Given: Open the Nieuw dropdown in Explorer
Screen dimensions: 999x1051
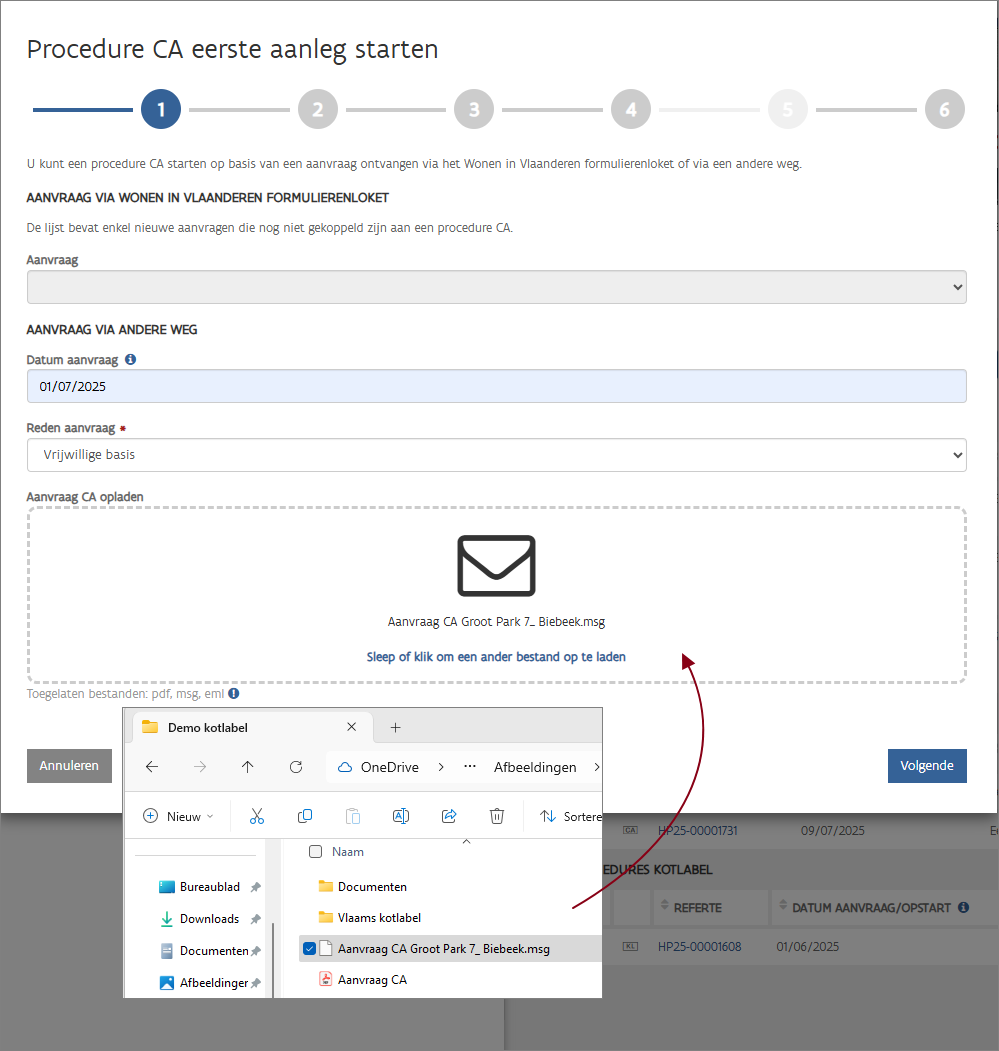Looking at the screenshot, I should tap(179, 816).
